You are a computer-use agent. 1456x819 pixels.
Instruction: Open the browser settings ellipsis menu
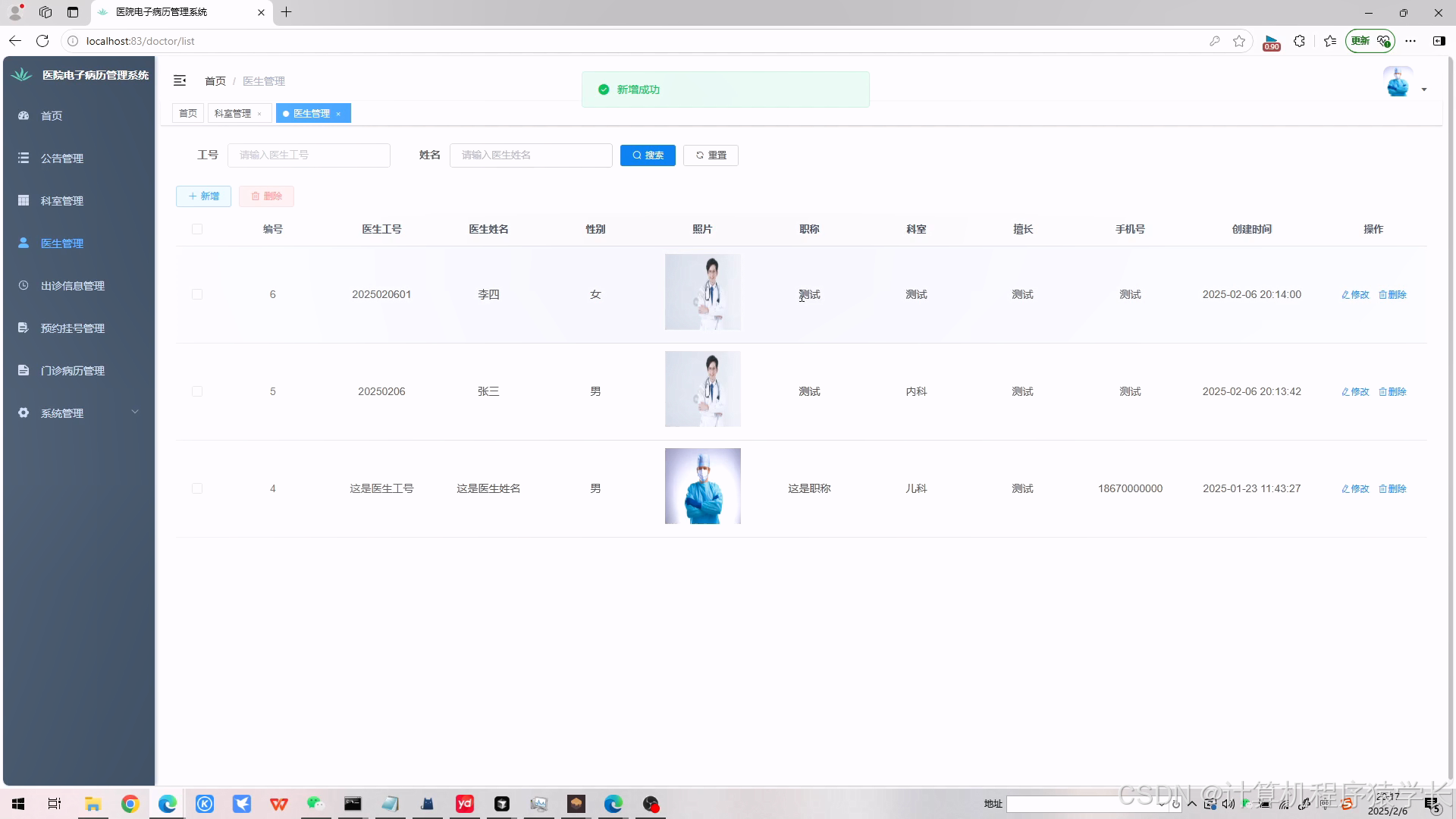click(x=1410, y=41)
